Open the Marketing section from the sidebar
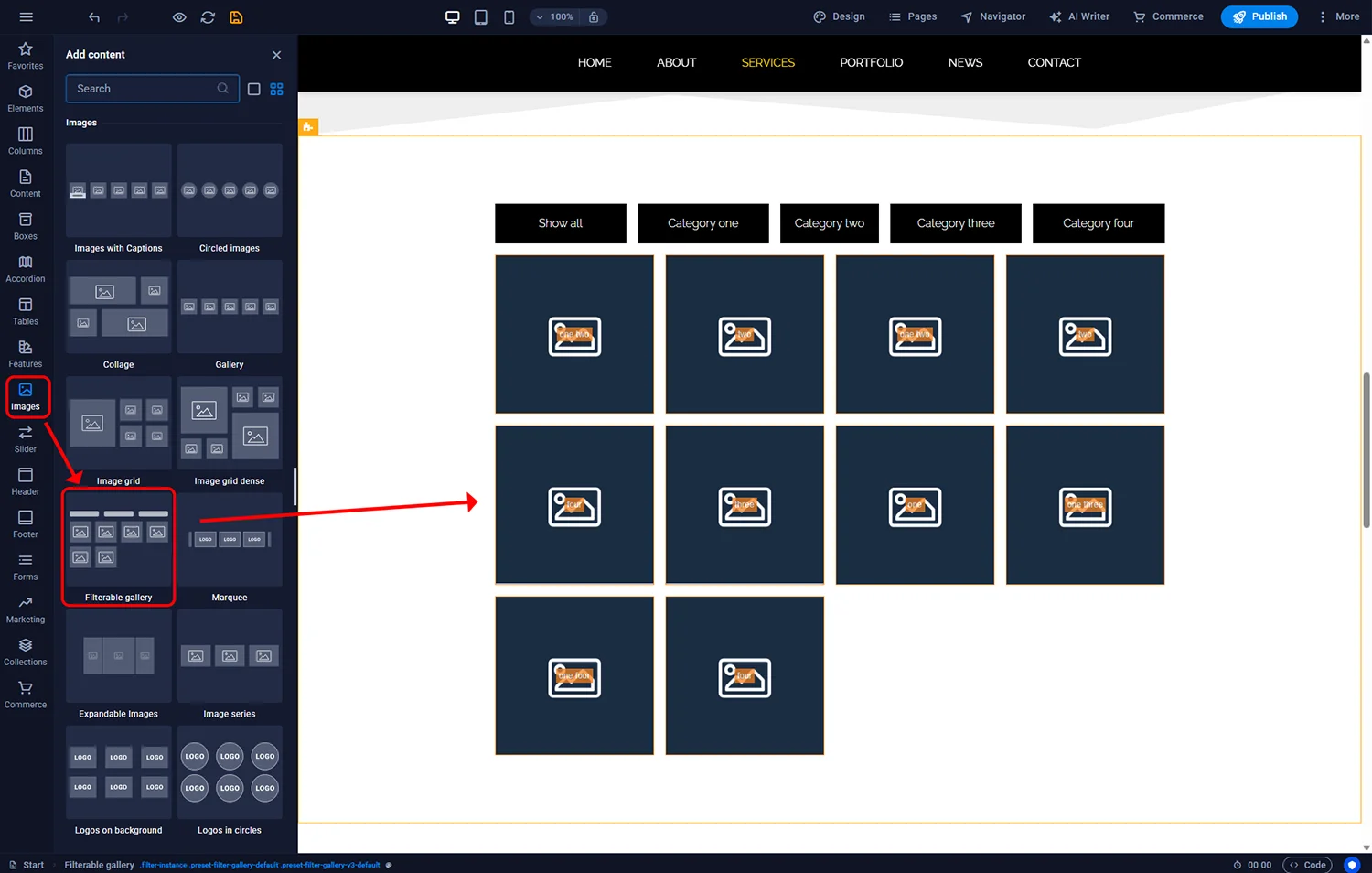 [x=25, y=609]
